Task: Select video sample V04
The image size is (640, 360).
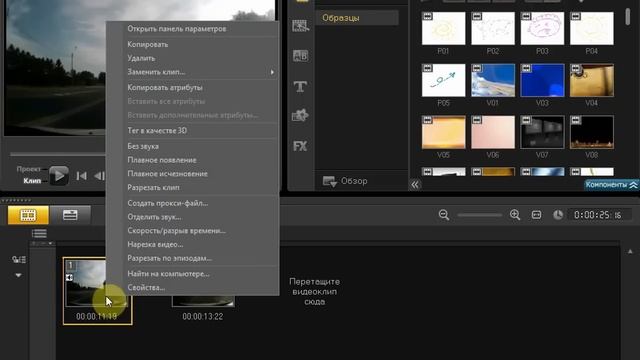Action: tap(591, 80)
